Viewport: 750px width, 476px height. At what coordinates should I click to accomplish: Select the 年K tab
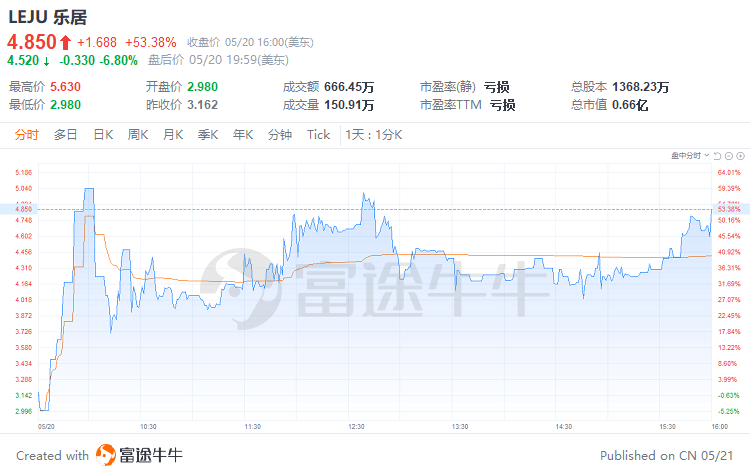243,135
